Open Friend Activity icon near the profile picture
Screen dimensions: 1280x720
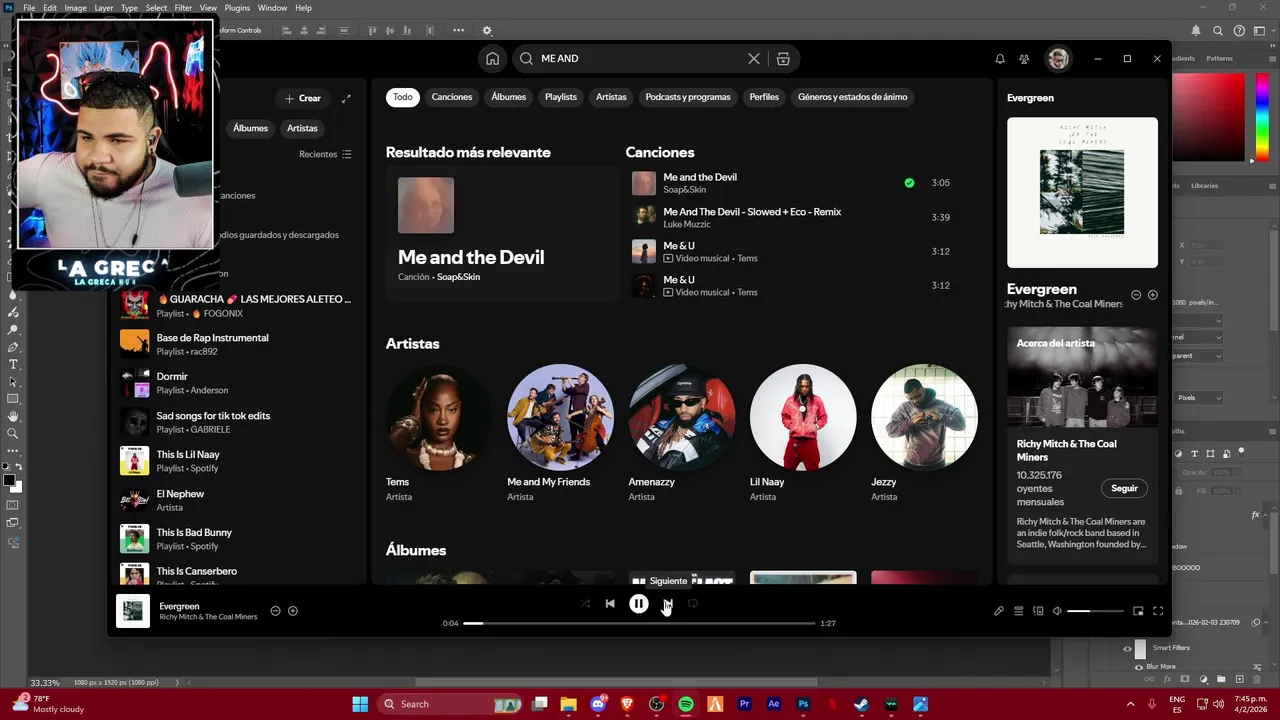click(x=1024, y=59)
